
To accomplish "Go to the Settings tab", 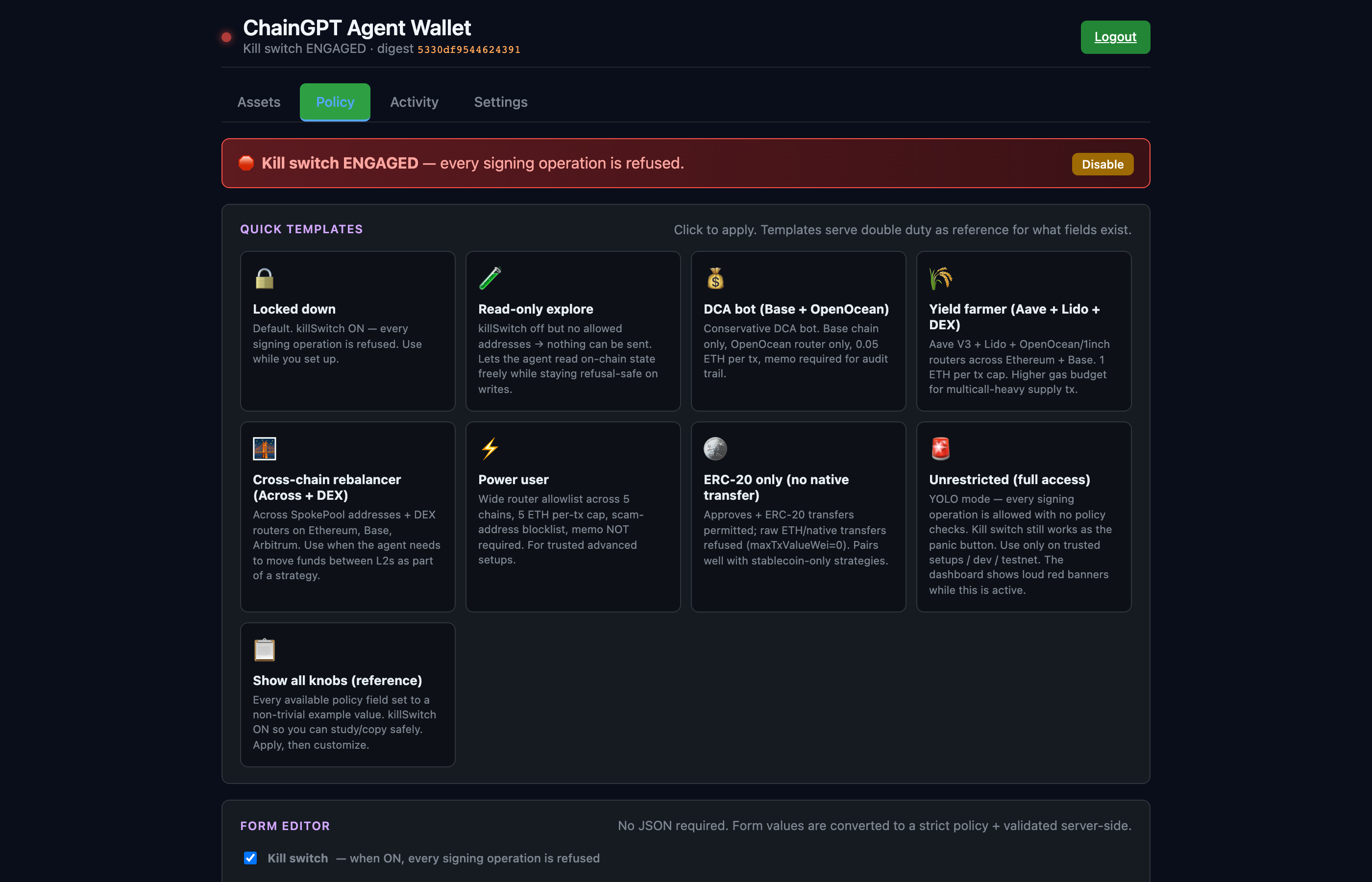I will click(x=500, y=102).
